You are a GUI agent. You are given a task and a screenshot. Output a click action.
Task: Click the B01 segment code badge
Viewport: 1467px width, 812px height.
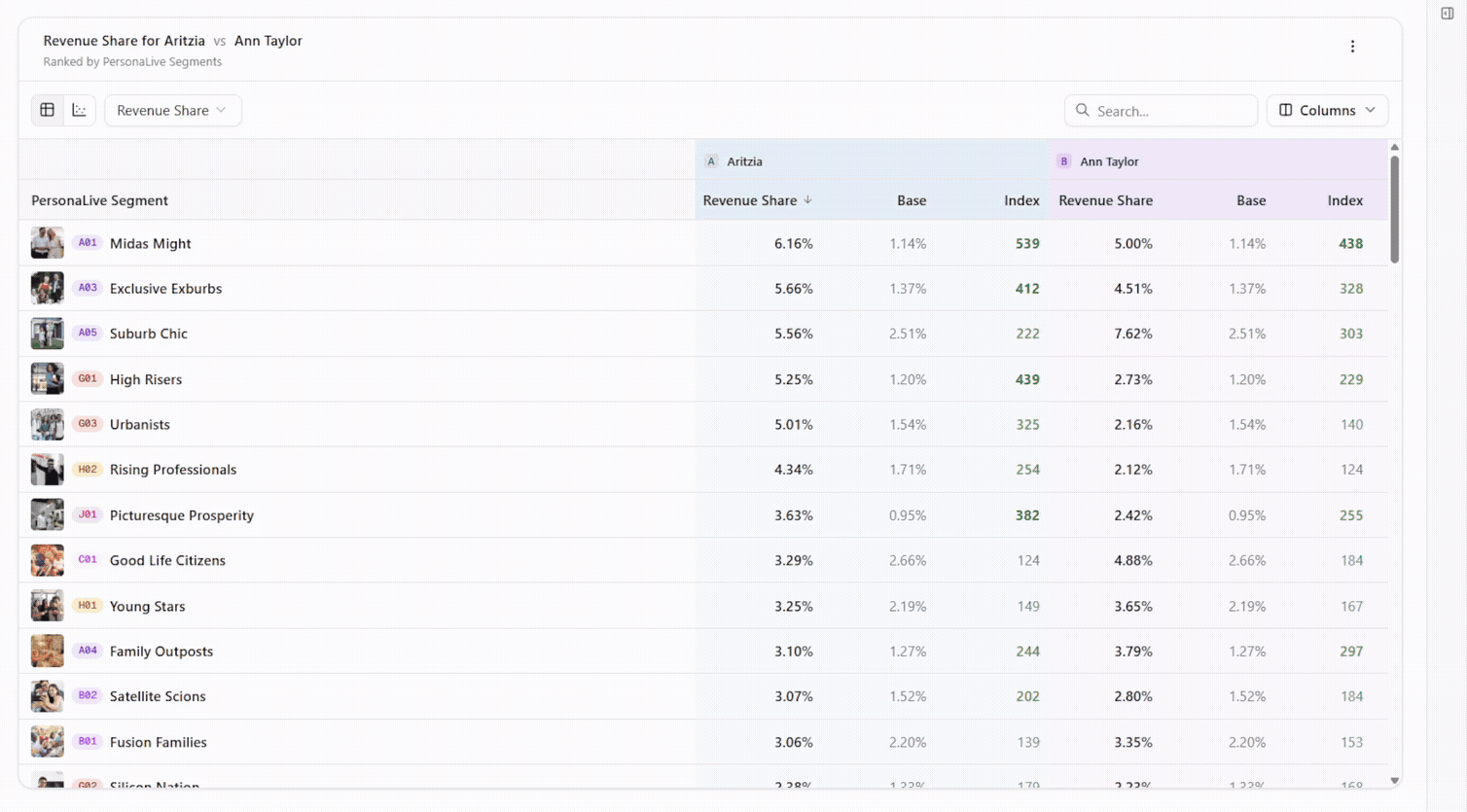tap(88, 741)
